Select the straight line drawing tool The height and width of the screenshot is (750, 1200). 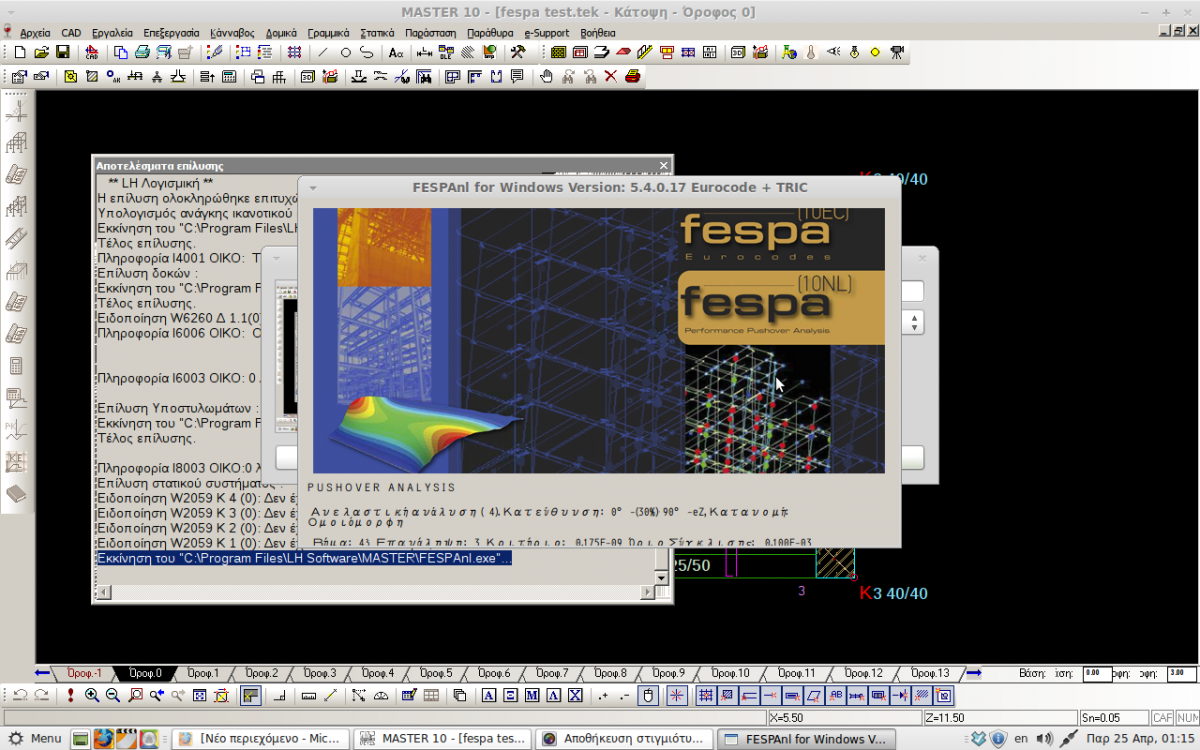[x=323, y=52]
